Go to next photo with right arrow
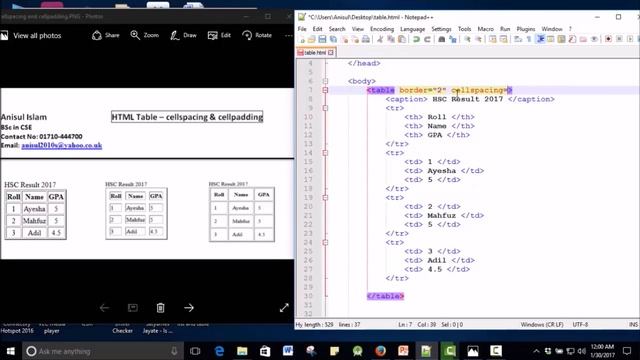This screenshot has width=640, height=360. 189,308
